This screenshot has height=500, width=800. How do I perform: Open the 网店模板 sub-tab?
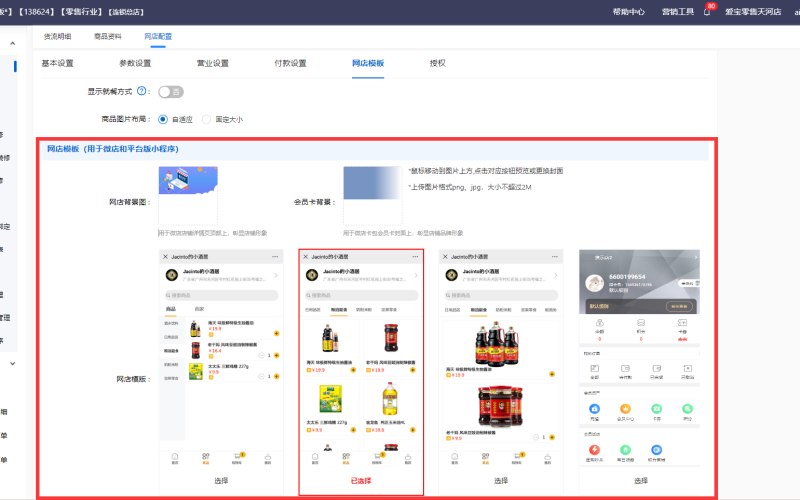(x=368, y=63)
